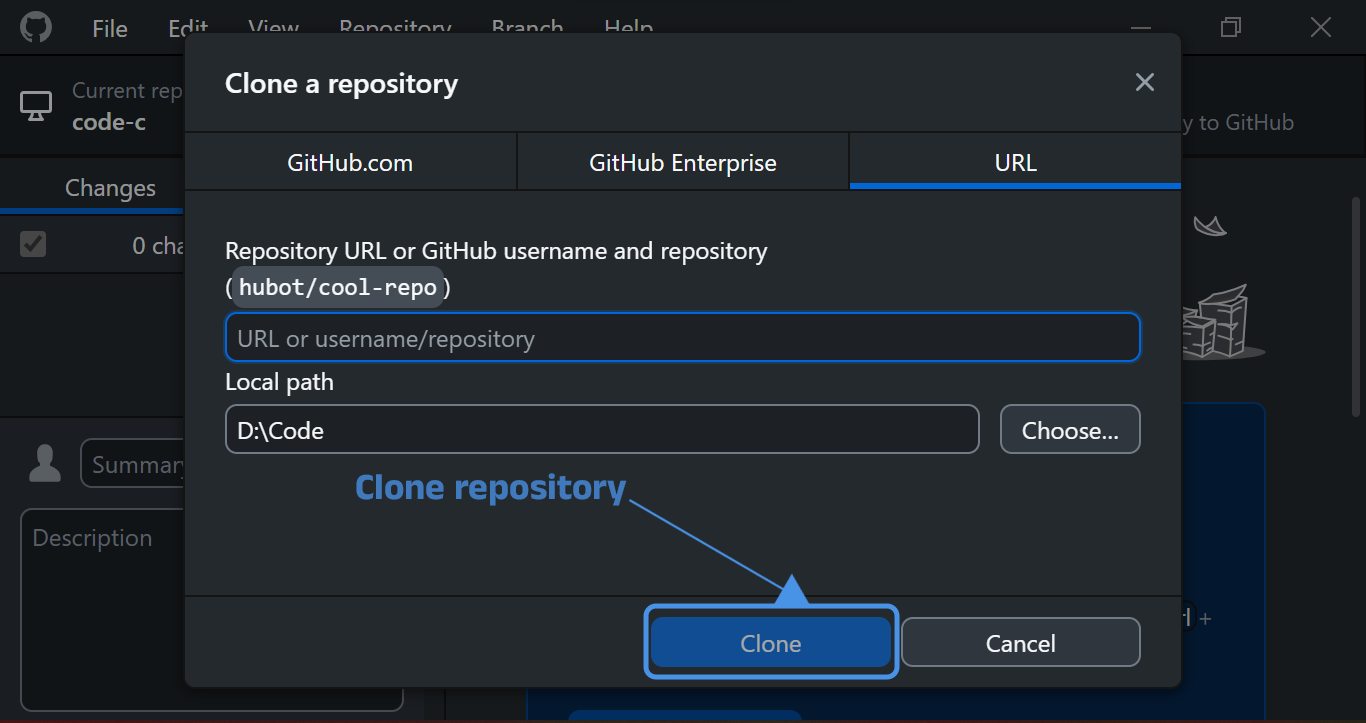Switch to the GitHub.com tab
1366x723 pixels.
[350, 163]
